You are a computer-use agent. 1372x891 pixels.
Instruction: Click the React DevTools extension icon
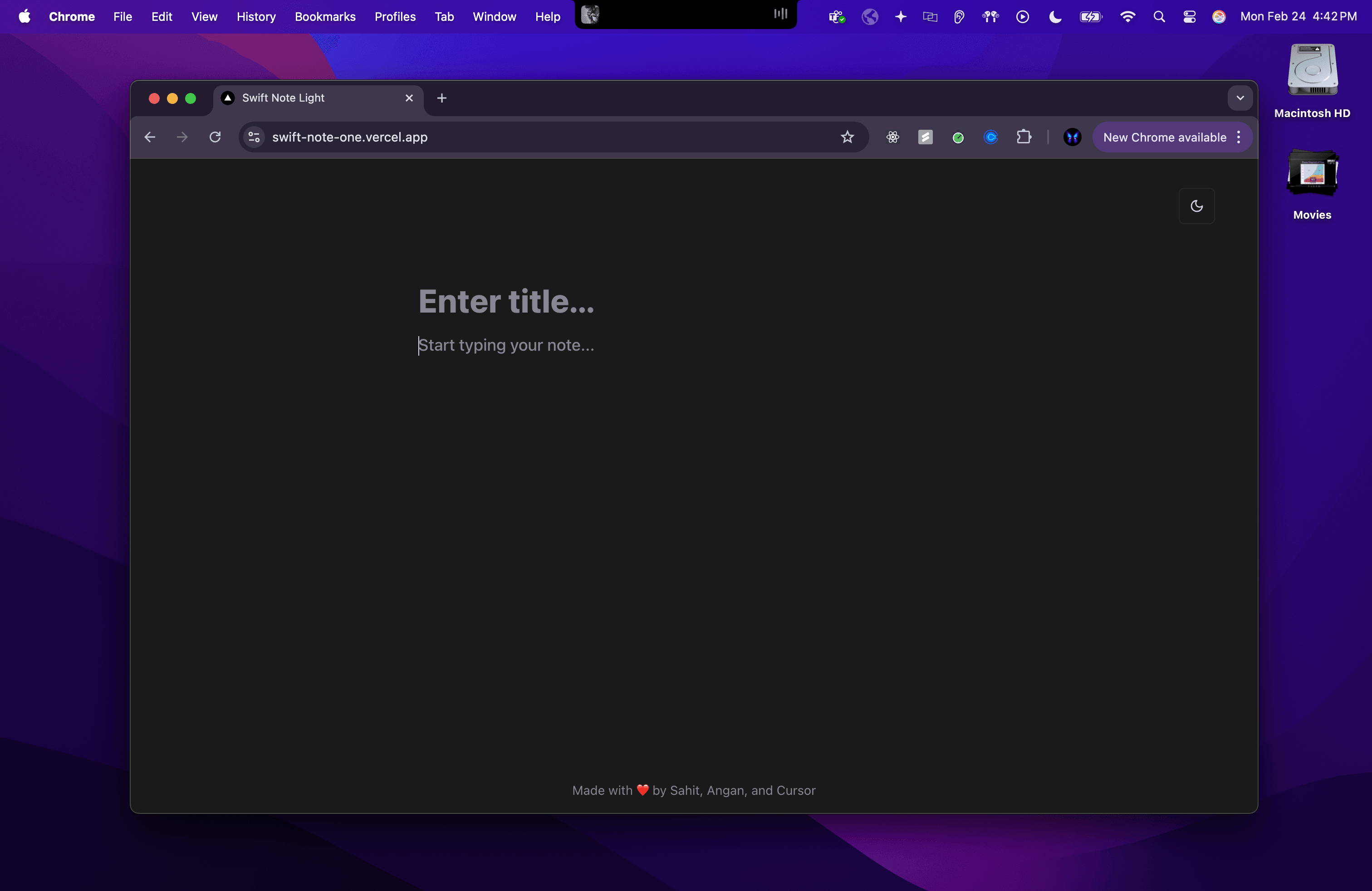click(892, 137)
